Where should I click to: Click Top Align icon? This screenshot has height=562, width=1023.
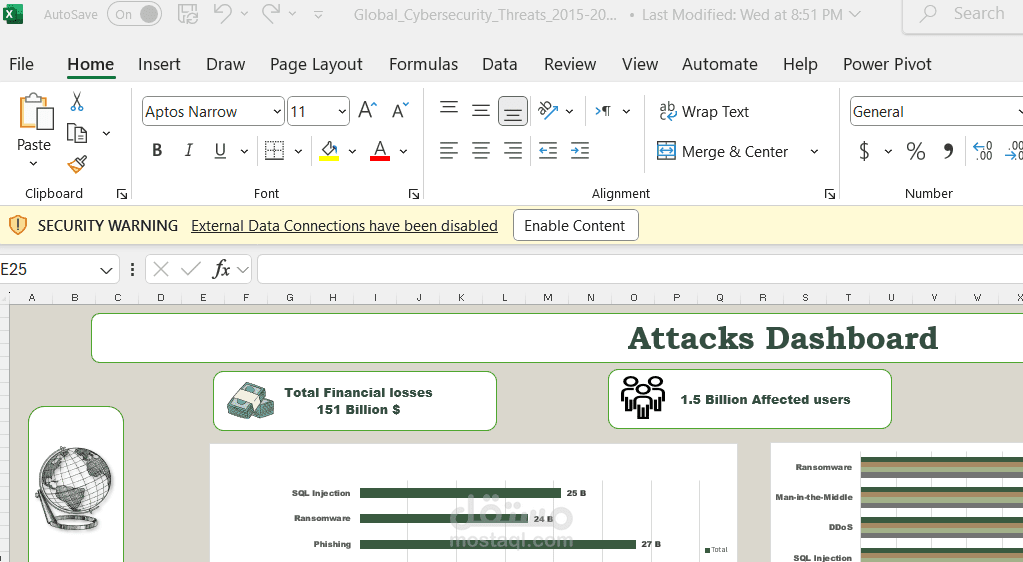pos(449,108)
